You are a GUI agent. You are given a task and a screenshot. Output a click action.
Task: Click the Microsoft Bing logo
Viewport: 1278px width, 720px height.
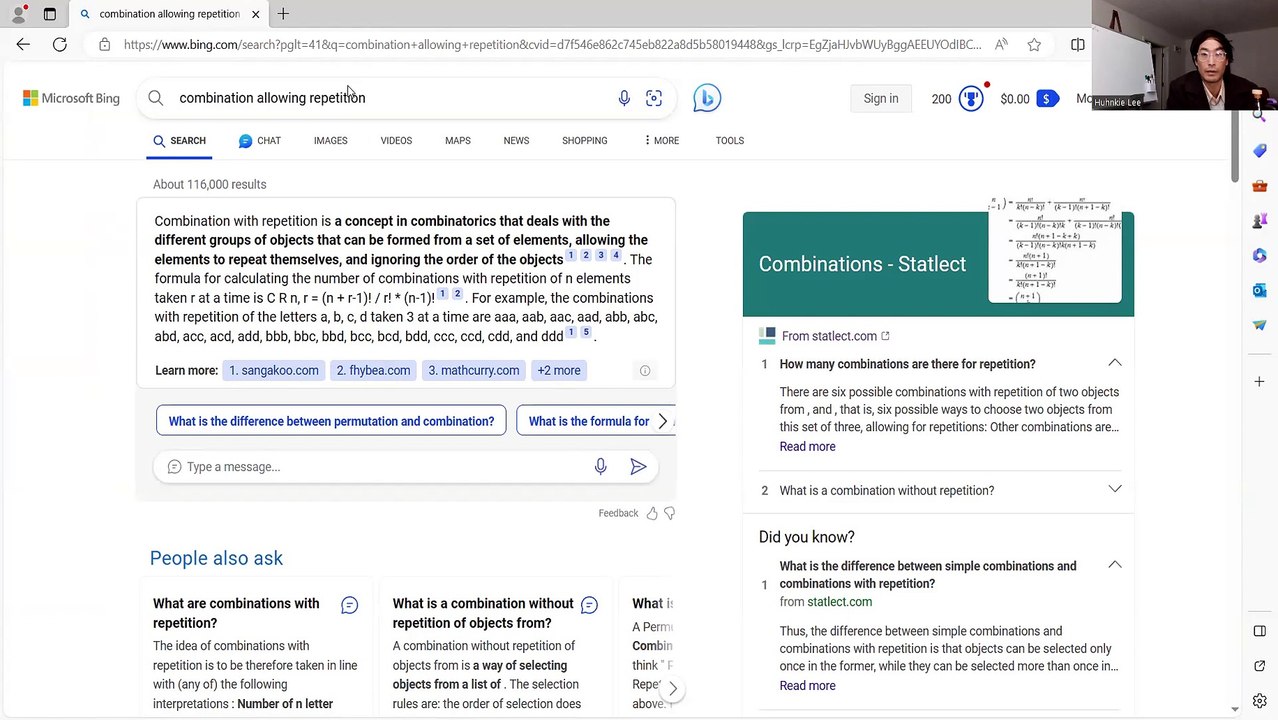(x=71, y=98)
